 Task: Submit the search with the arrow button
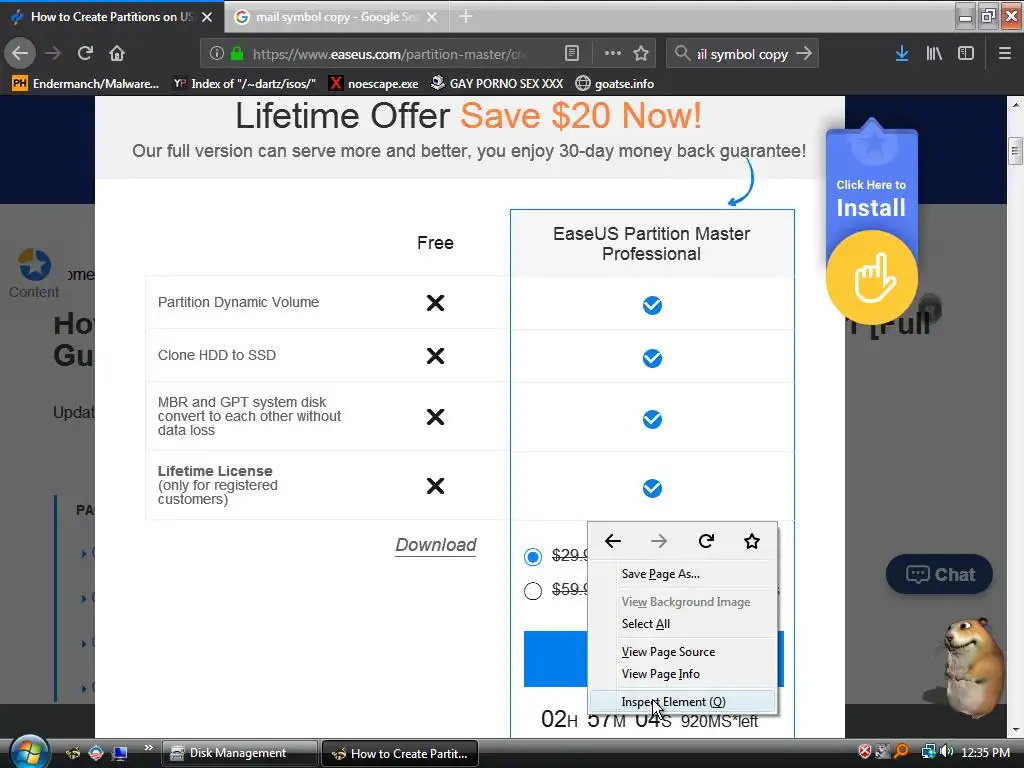[x=804, y=54]
